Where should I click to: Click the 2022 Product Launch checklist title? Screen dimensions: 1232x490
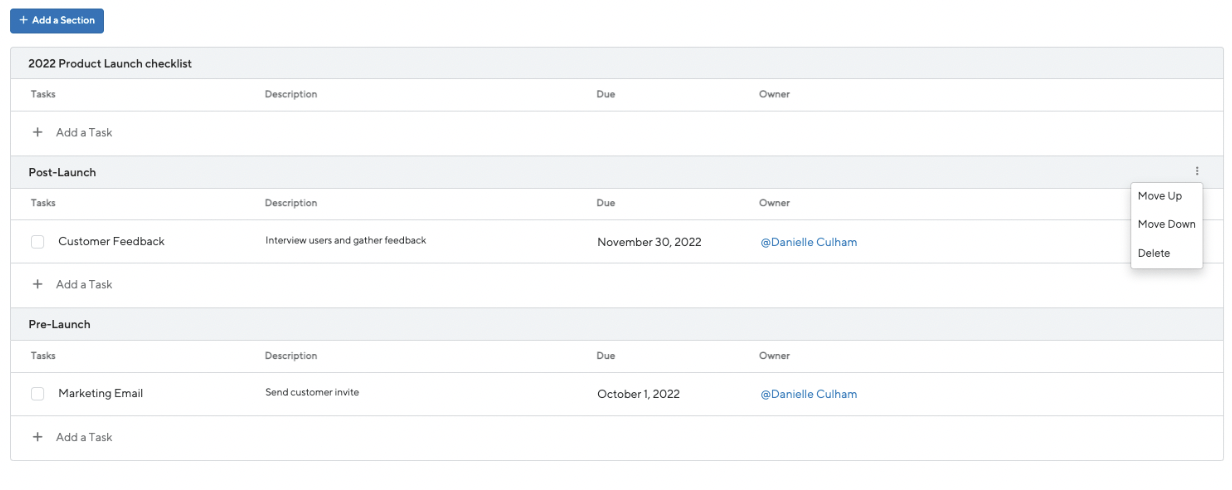click(x=110, y=63)
